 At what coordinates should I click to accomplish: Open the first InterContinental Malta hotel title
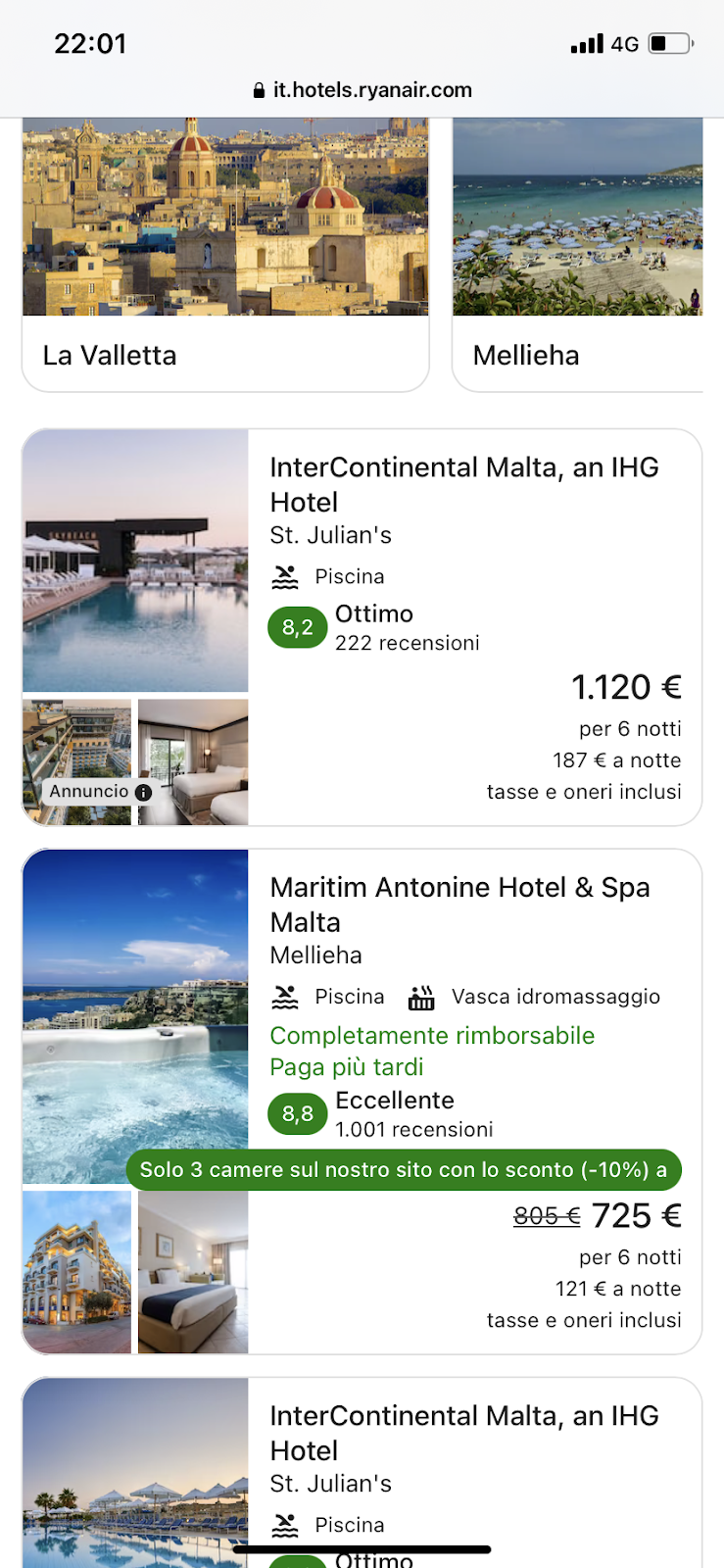463,485
